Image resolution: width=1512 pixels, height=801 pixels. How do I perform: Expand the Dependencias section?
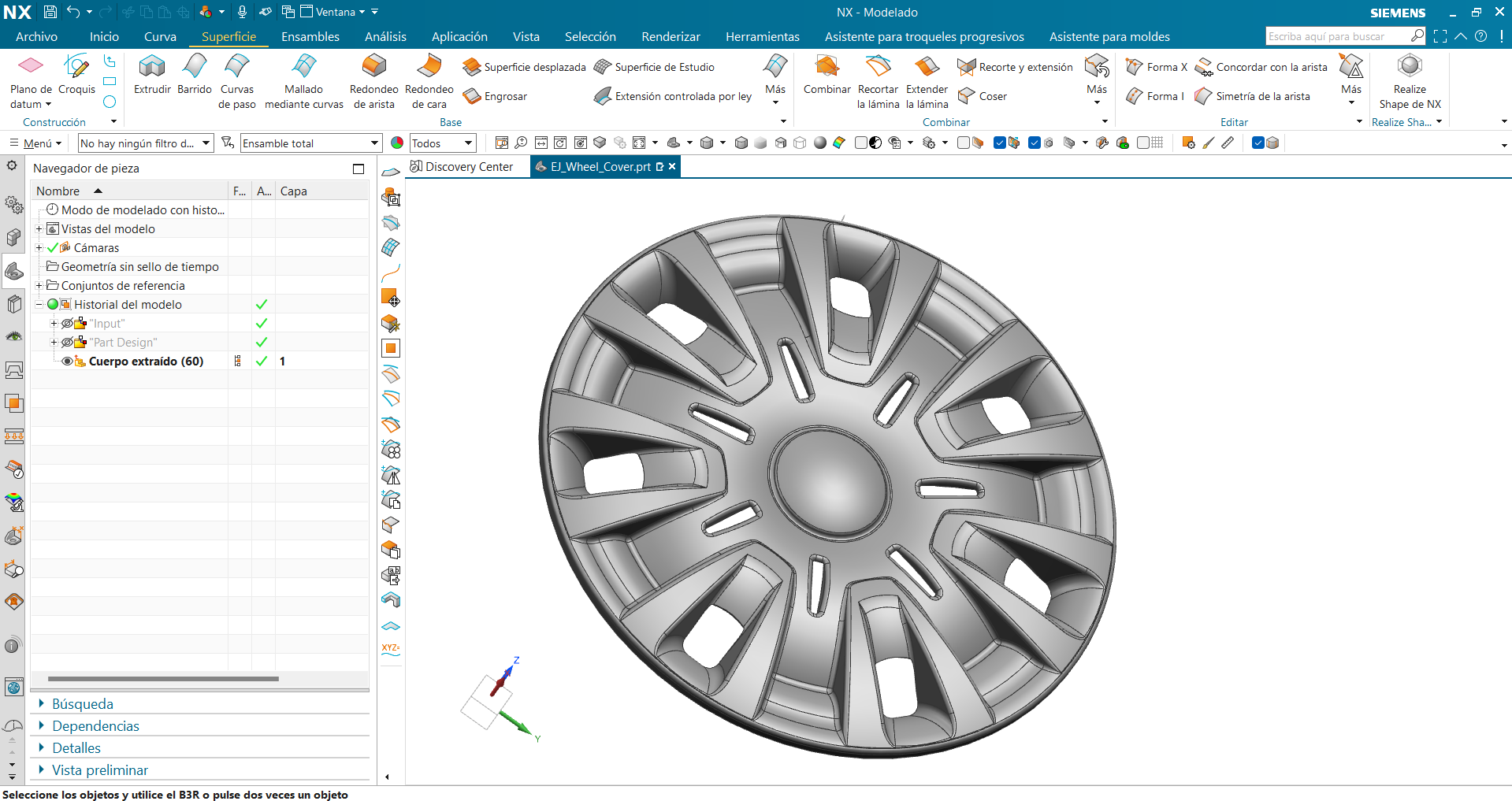click(x=95, y=726)
